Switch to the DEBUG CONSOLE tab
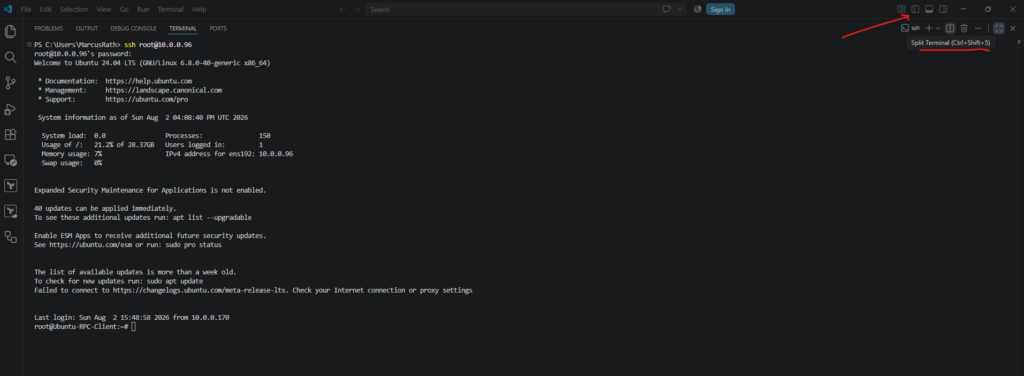 pyautogui.click(x=133, y=29)
